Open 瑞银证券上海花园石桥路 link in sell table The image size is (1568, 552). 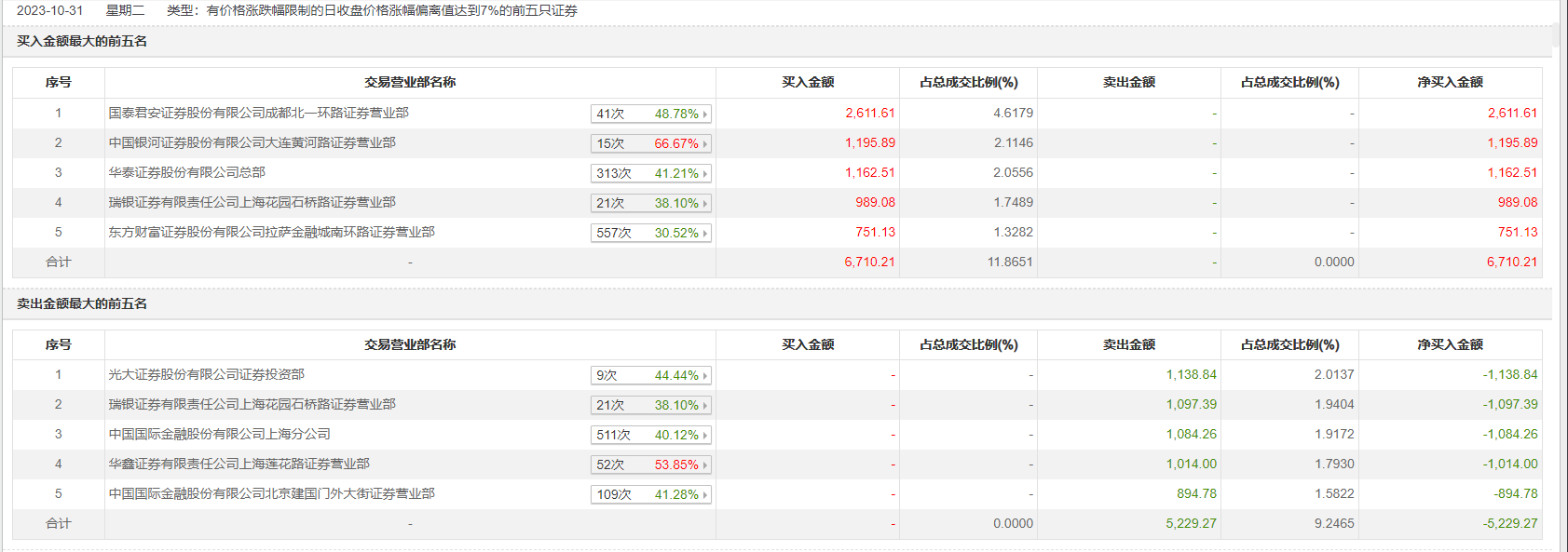click(252, 404)
